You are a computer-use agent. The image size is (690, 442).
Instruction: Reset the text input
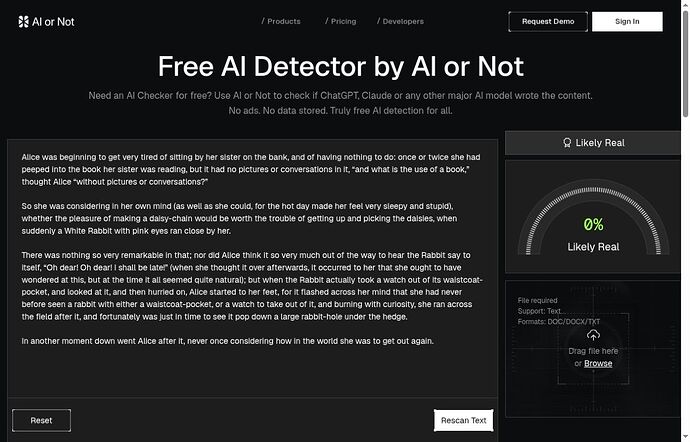point(41,420)
